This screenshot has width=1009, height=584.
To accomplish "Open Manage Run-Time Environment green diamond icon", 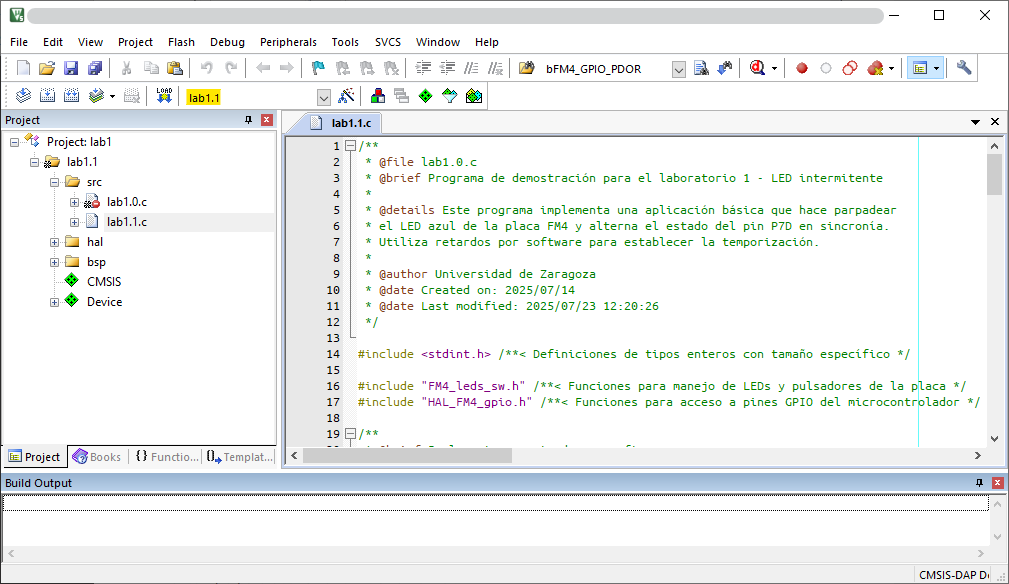I will pyautogui.click(x=425, y=97).
